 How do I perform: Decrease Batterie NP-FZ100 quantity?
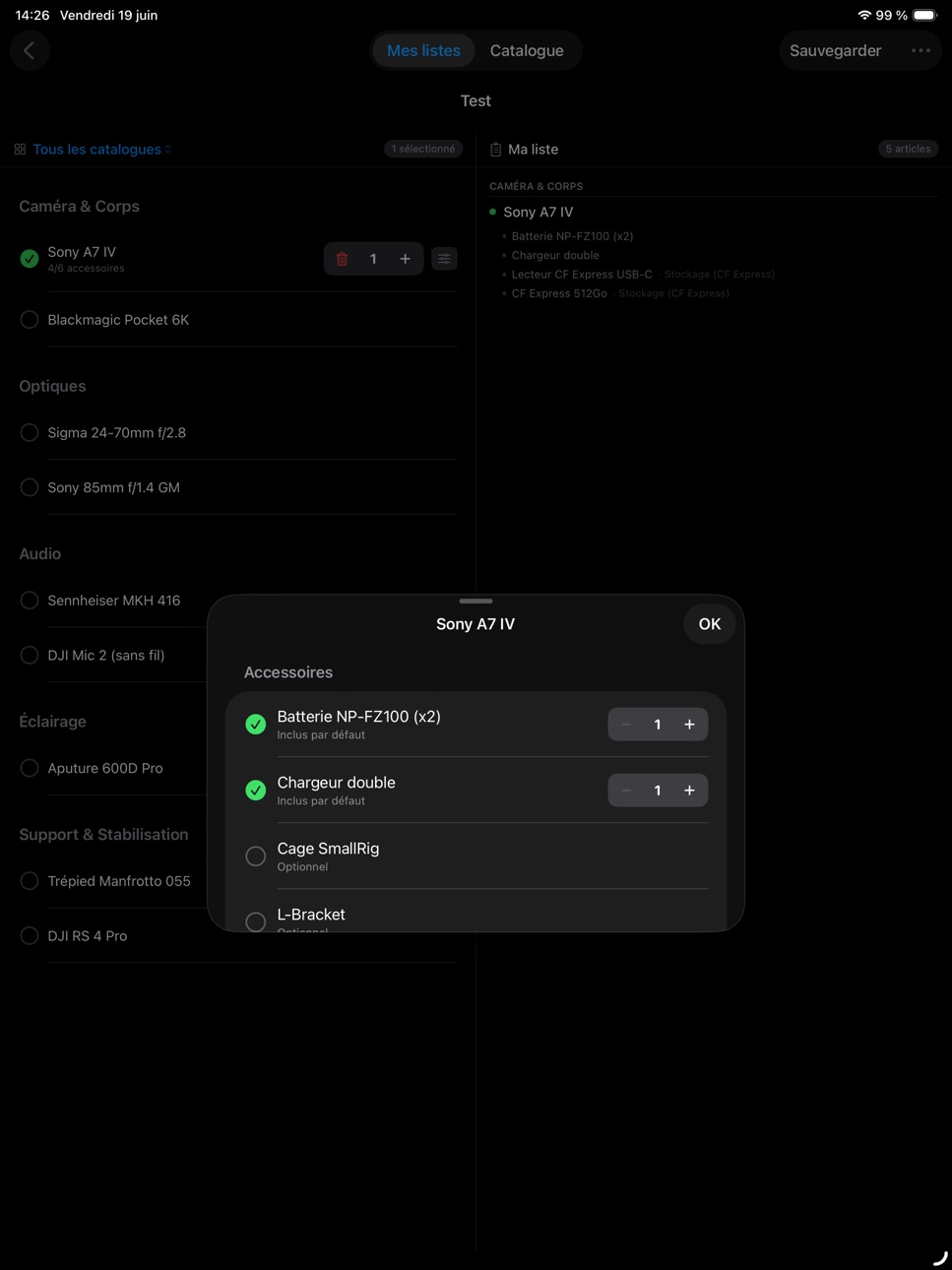(626, 725)
